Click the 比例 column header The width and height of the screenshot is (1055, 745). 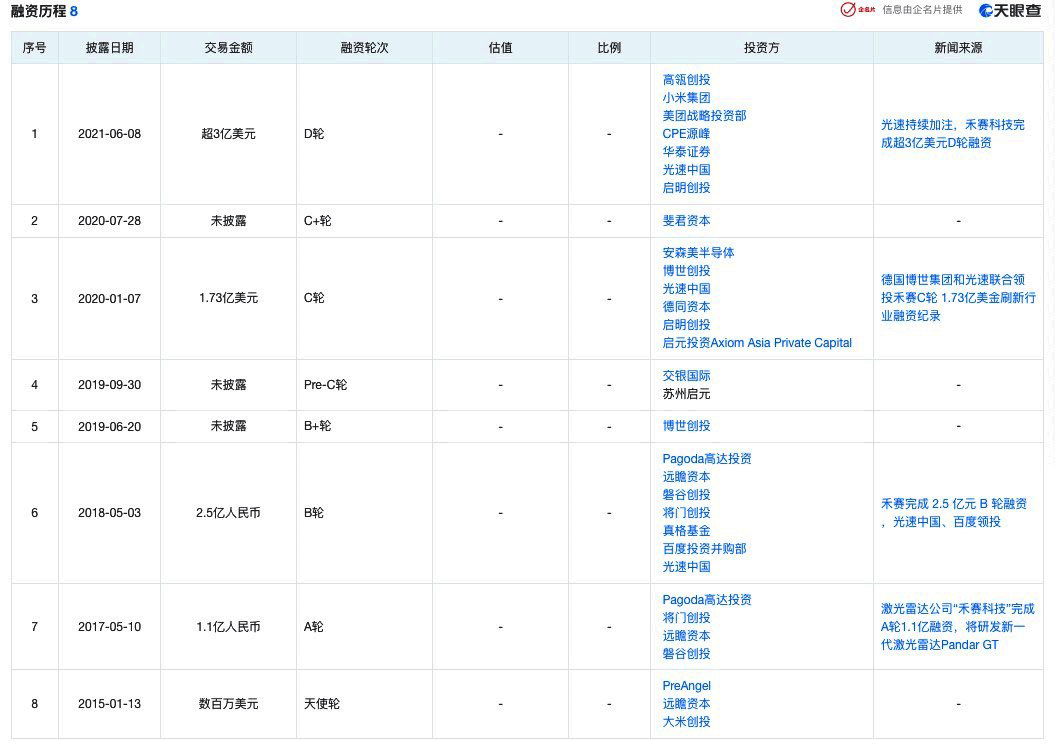tap(609, 48)
